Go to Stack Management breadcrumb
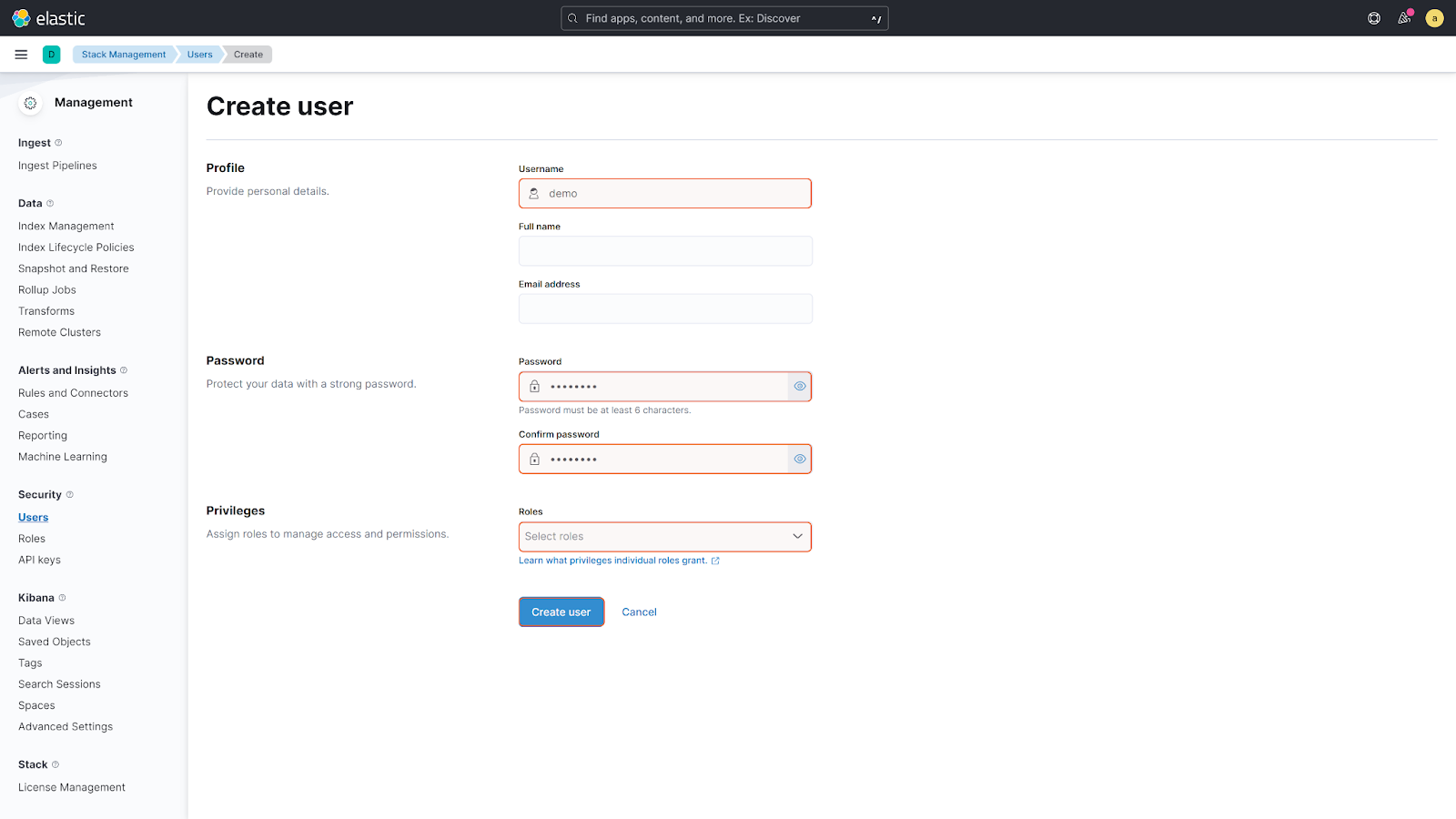The width and height of the screenshot is (1456, 819). pyautogui.click(x=124, y=55)
